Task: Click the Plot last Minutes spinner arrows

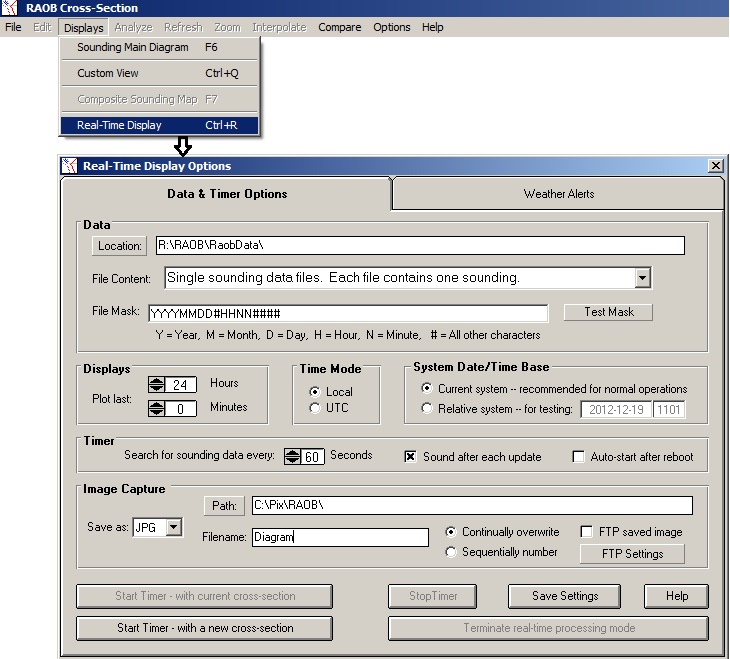Action: tap(156, 408)
